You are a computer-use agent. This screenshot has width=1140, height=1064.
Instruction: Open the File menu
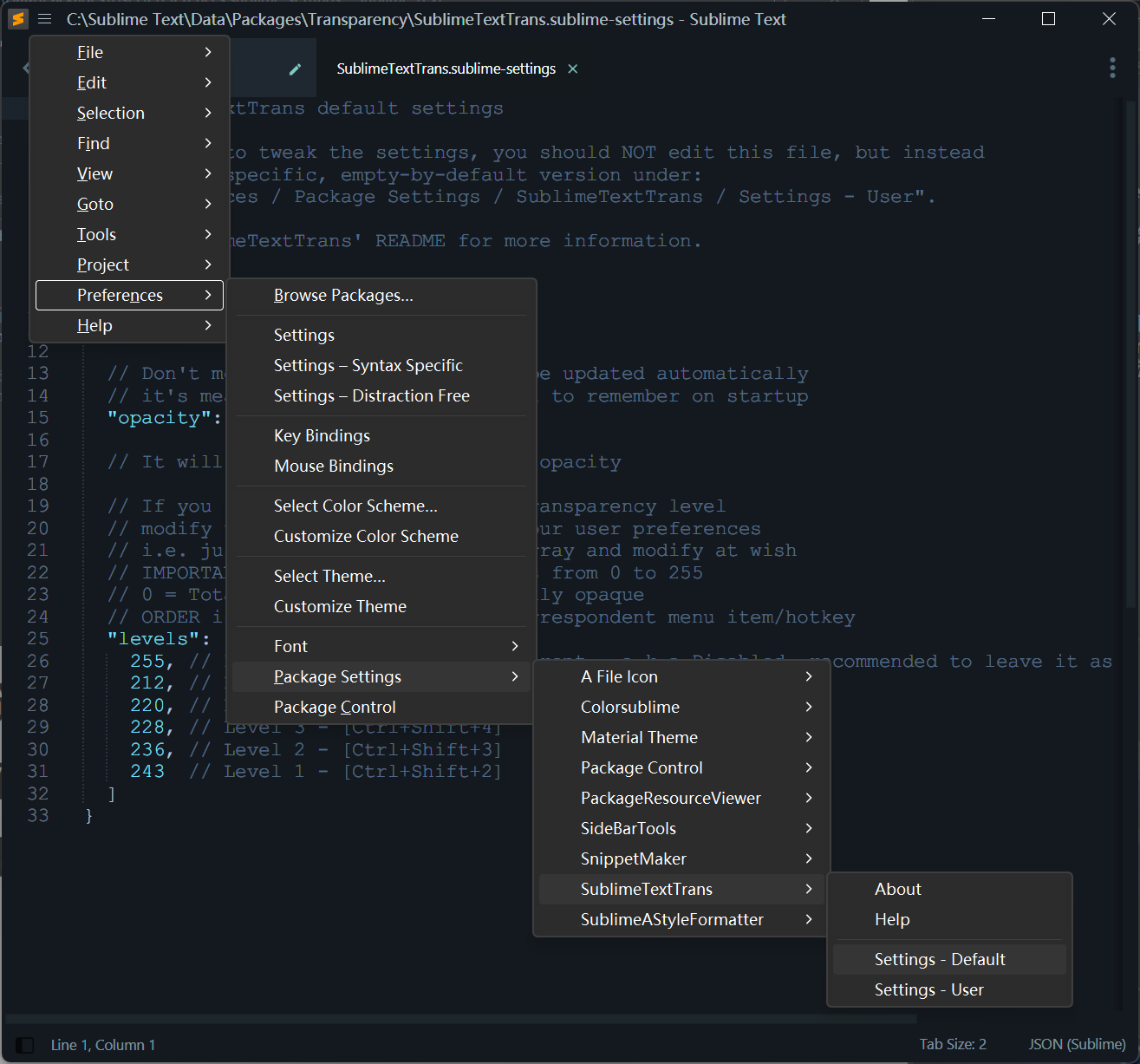pos(129,52)
